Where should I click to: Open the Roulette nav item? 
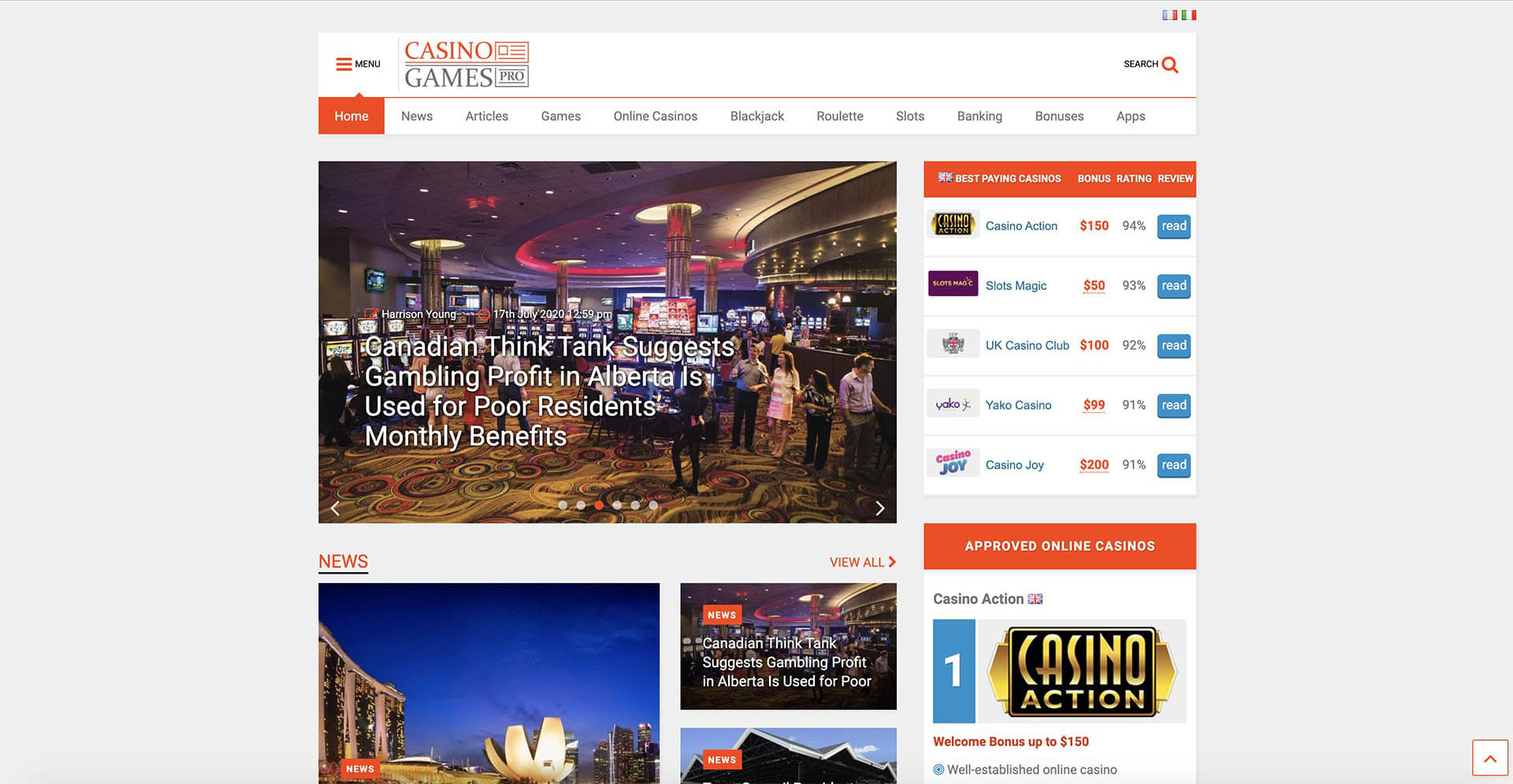tap(840, 116)
